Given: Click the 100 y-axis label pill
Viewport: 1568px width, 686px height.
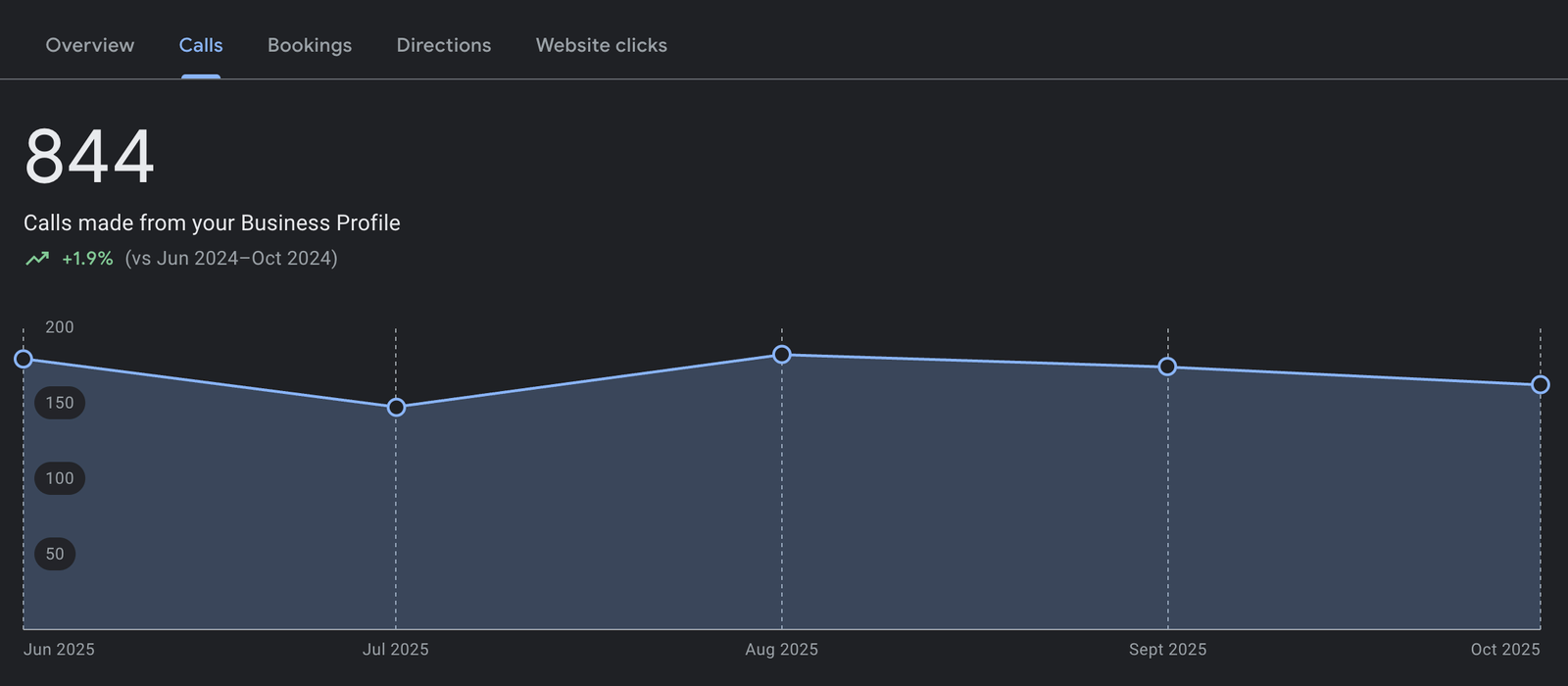Looking at the screenshot, I should (60, 478).
